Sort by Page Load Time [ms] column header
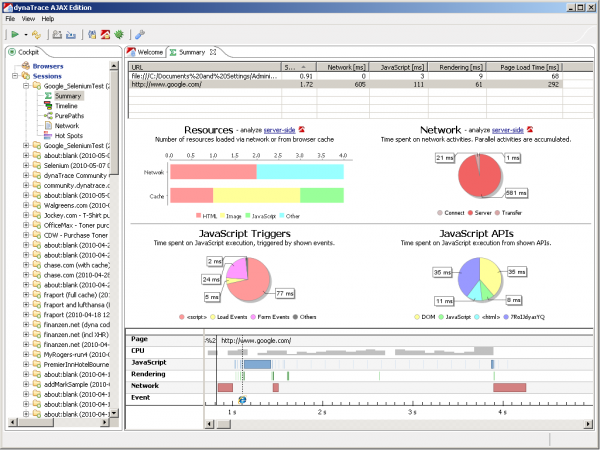The image size is (600, 450). tap(524, 67)
